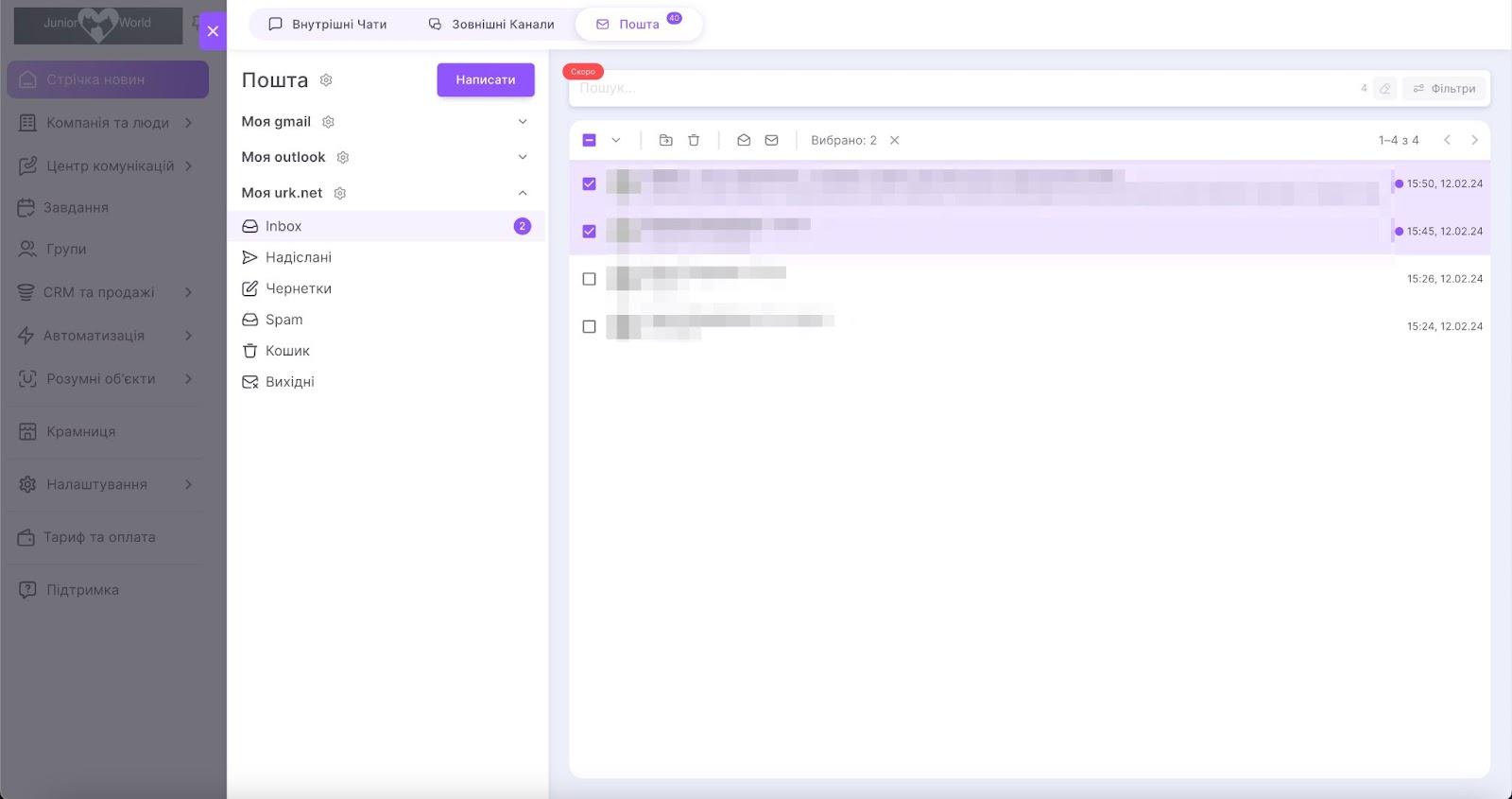Viewport: 1512px width, 799px height.
Task: Click the Junior World logo
Action: click(98, 26)
